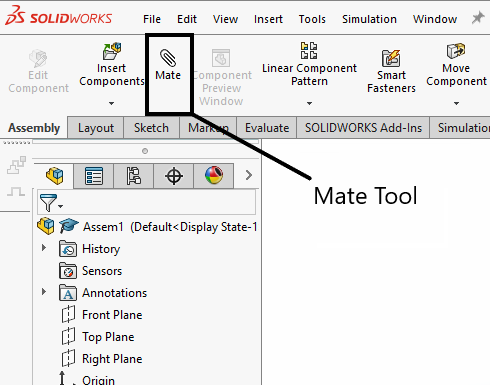Click the Move Component icon

[456, 51]
